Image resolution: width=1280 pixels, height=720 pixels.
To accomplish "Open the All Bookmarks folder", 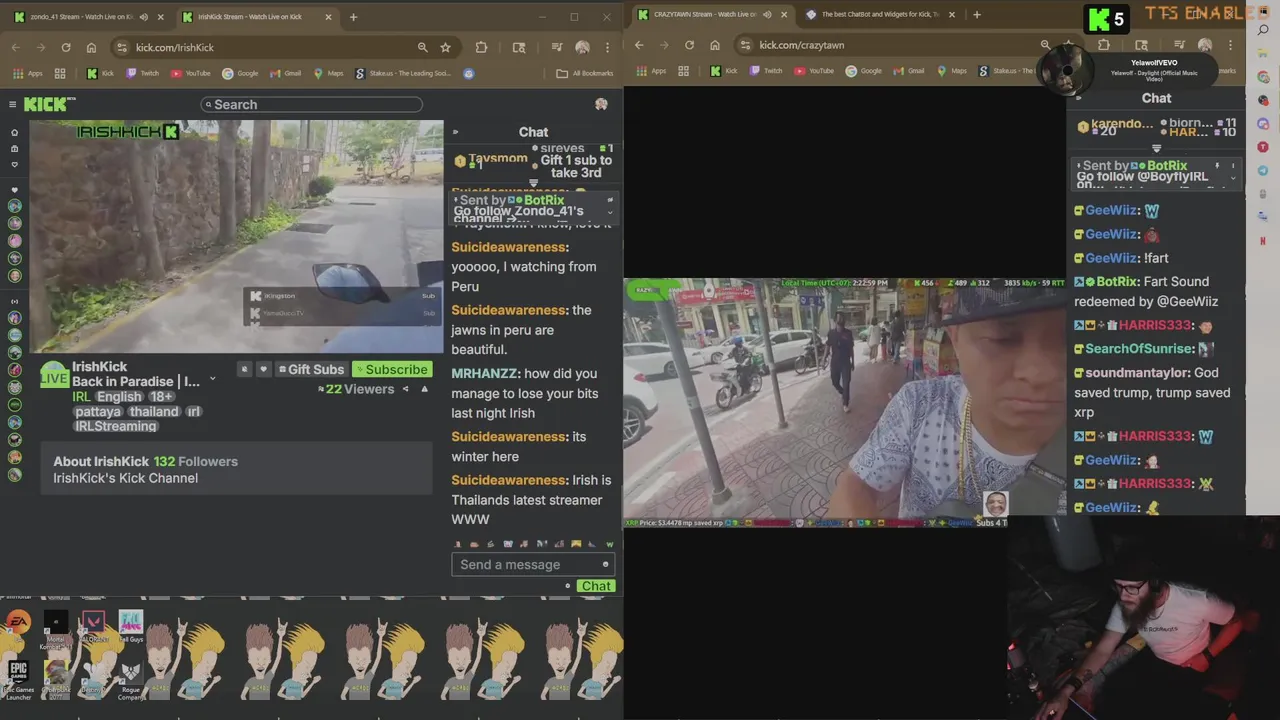I will coord(585,73).
